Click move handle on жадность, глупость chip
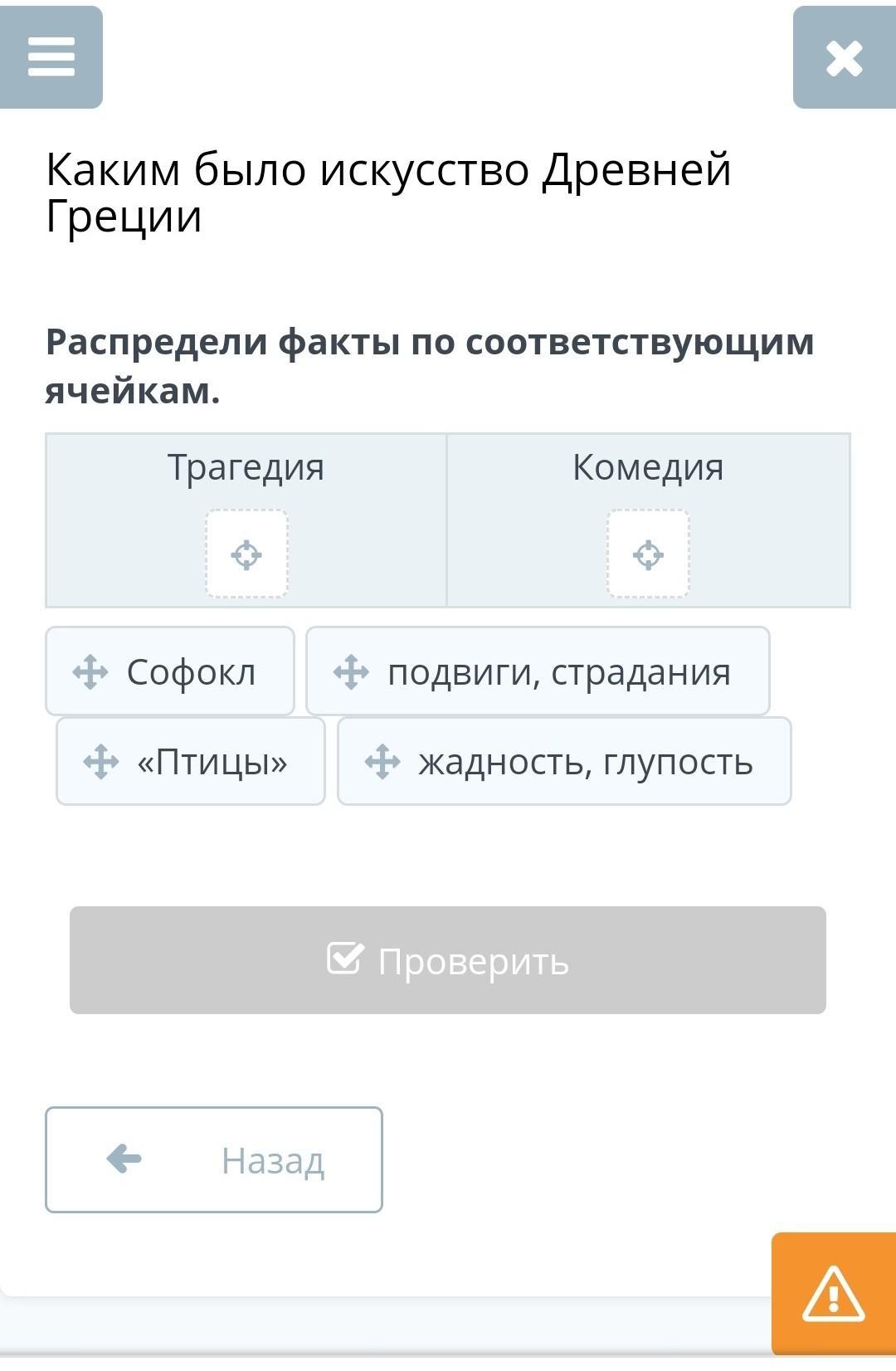This screenshot has height=1371, width=896. coord(382,761)
